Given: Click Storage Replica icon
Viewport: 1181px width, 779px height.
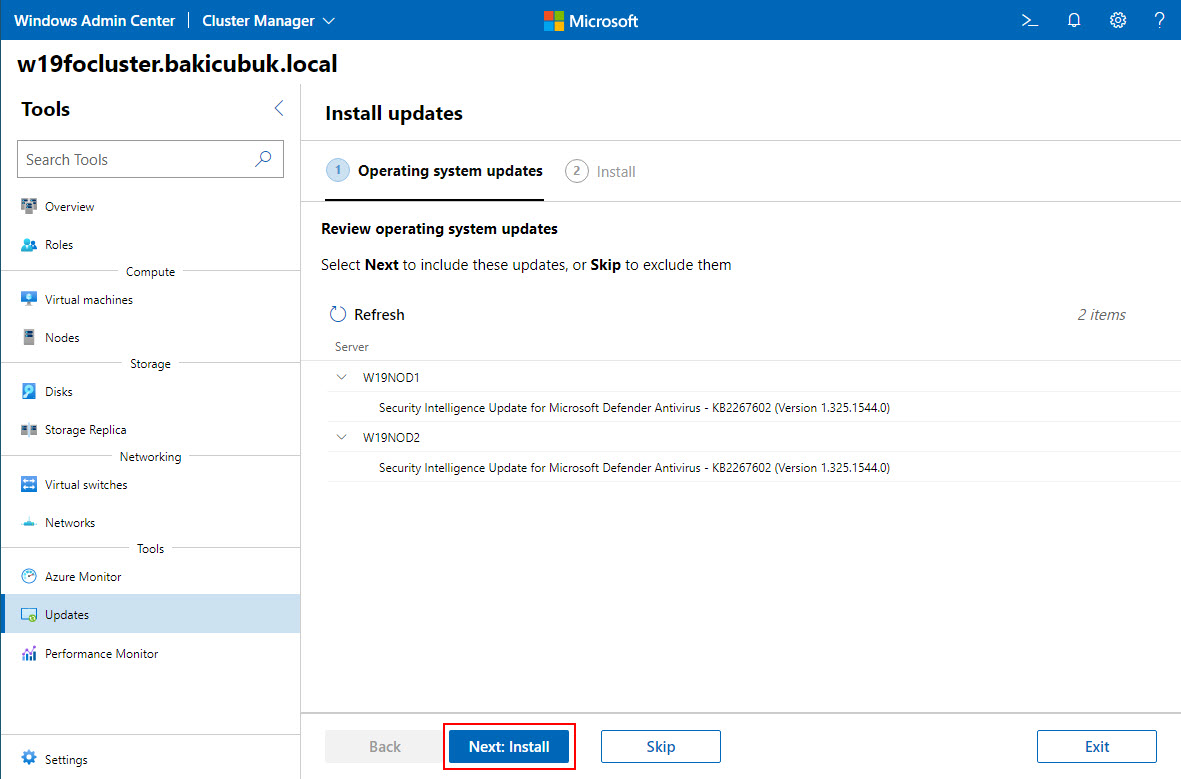Looking at the screenshot, I should [29, 429].
